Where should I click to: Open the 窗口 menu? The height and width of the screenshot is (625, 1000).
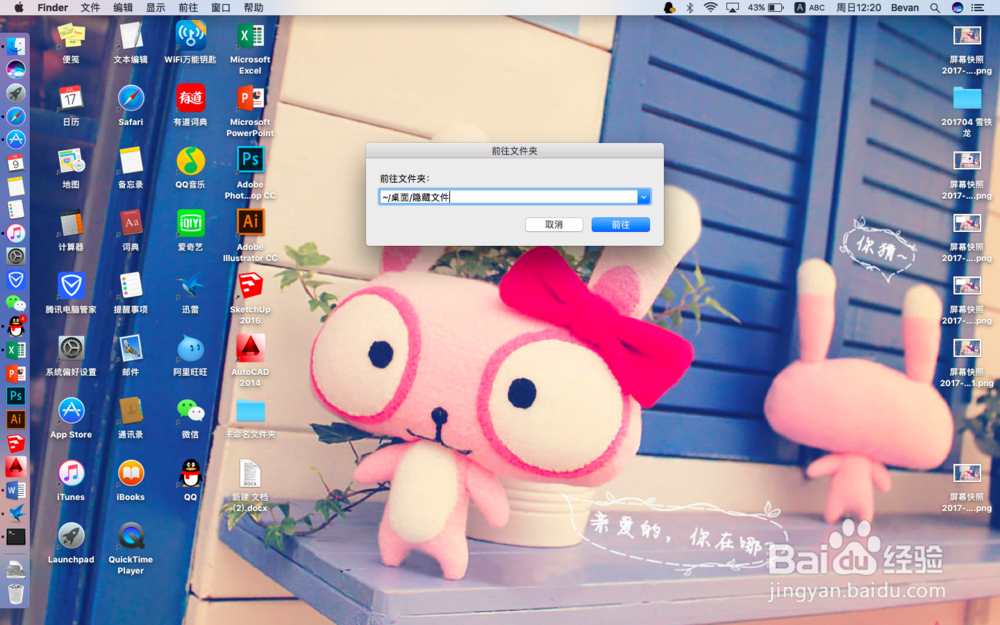(x=221, y=8)
